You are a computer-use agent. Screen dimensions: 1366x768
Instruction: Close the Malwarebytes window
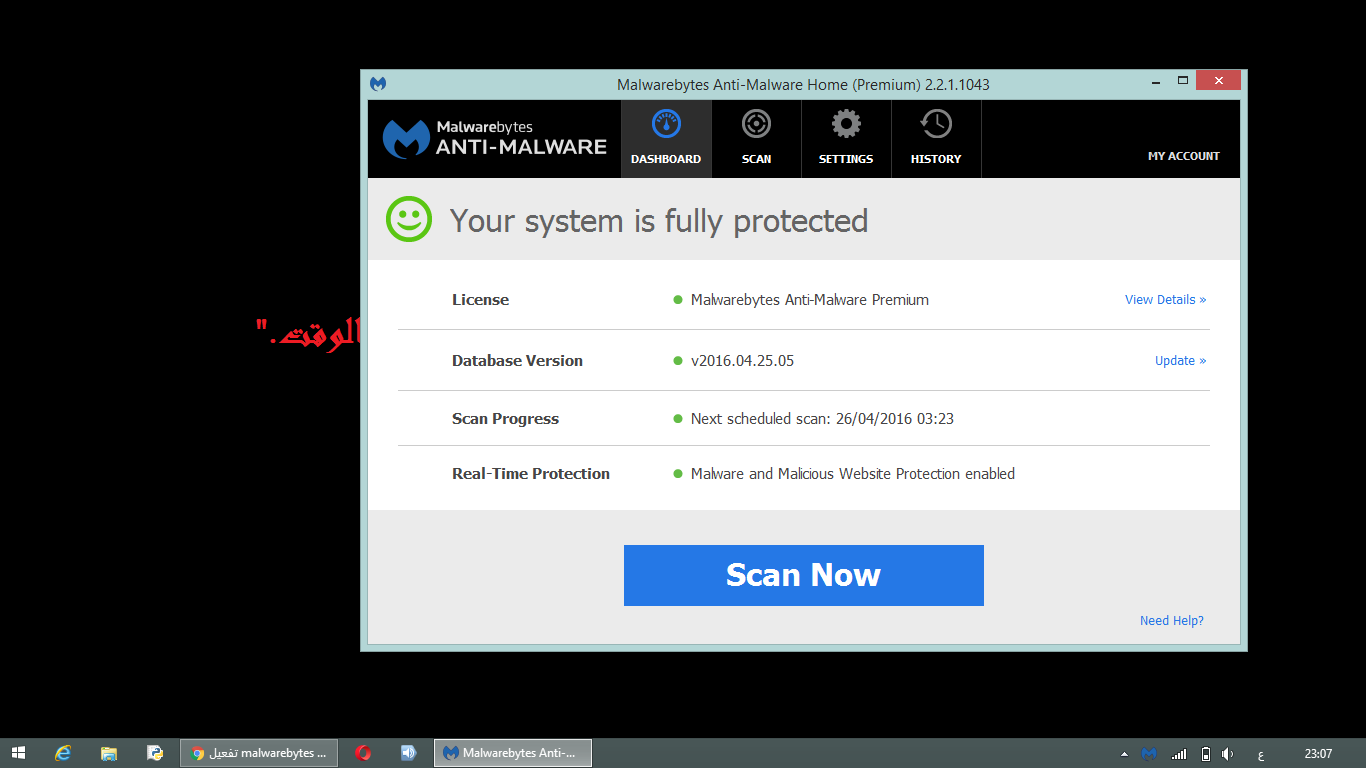click(1218, 80)
